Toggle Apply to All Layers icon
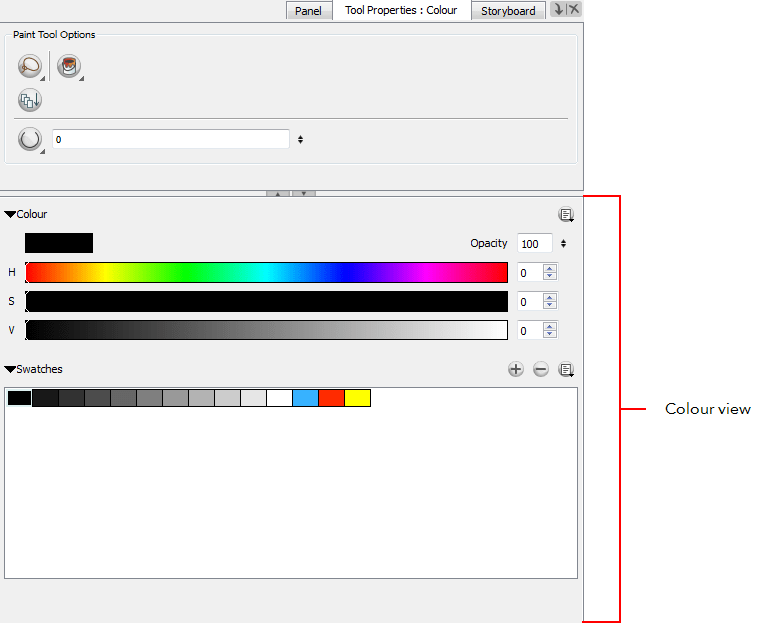Screen dimensions: 775x623 30,100
